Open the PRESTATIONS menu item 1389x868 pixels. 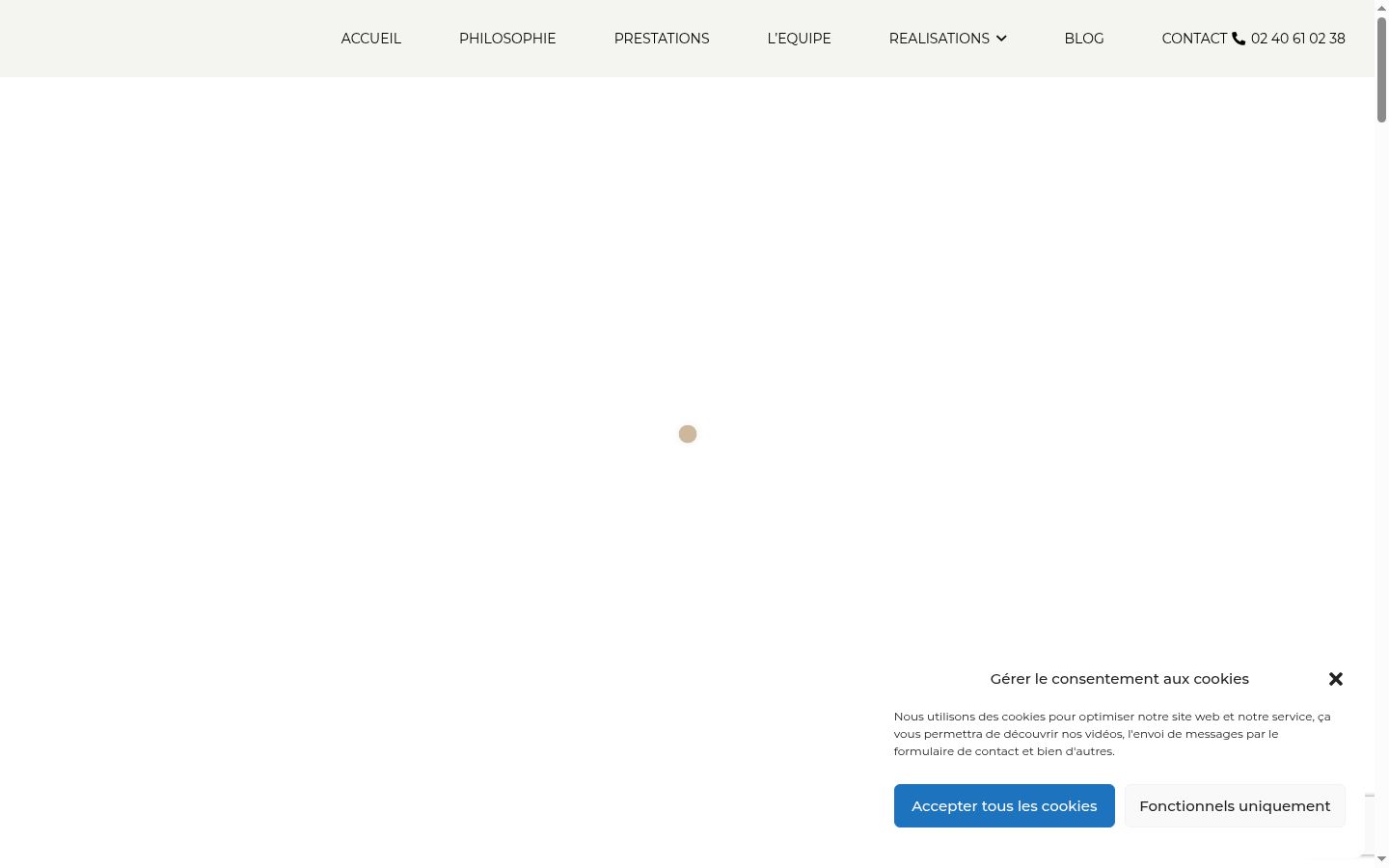pos(662,39)
